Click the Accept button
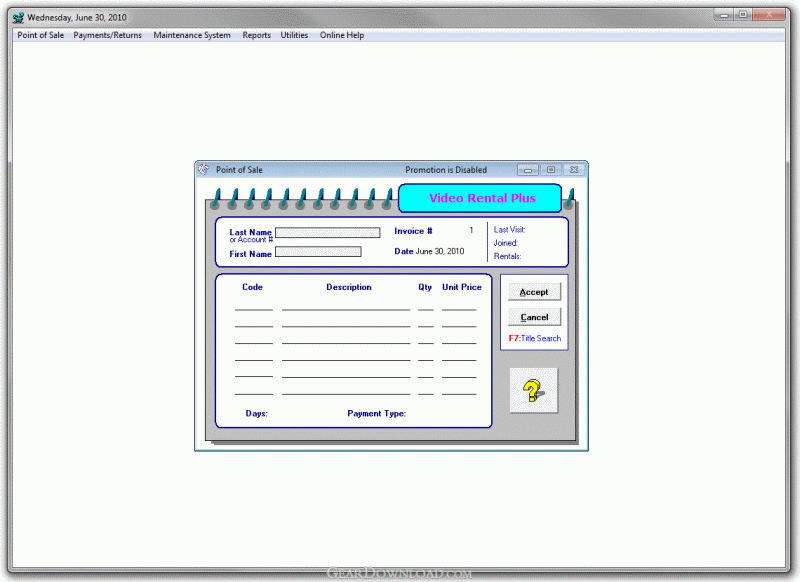The height and width of the screenshot is (582, 800). 534,292
